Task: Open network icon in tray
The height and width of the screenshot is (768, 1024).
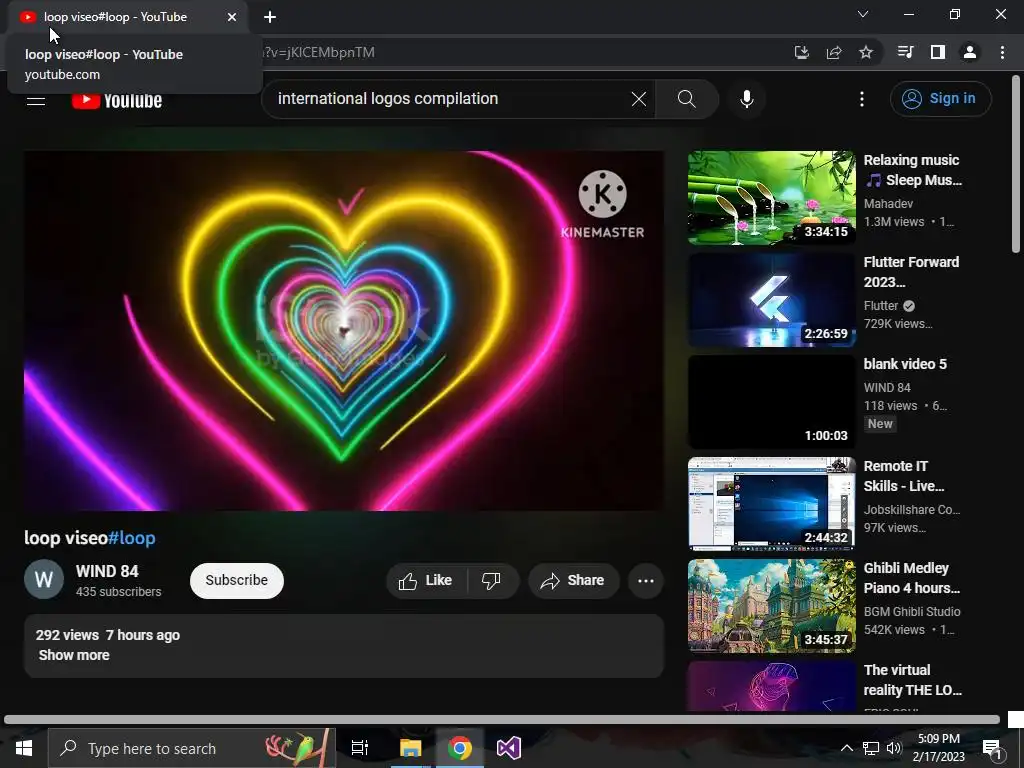Action: click(871, 748)
